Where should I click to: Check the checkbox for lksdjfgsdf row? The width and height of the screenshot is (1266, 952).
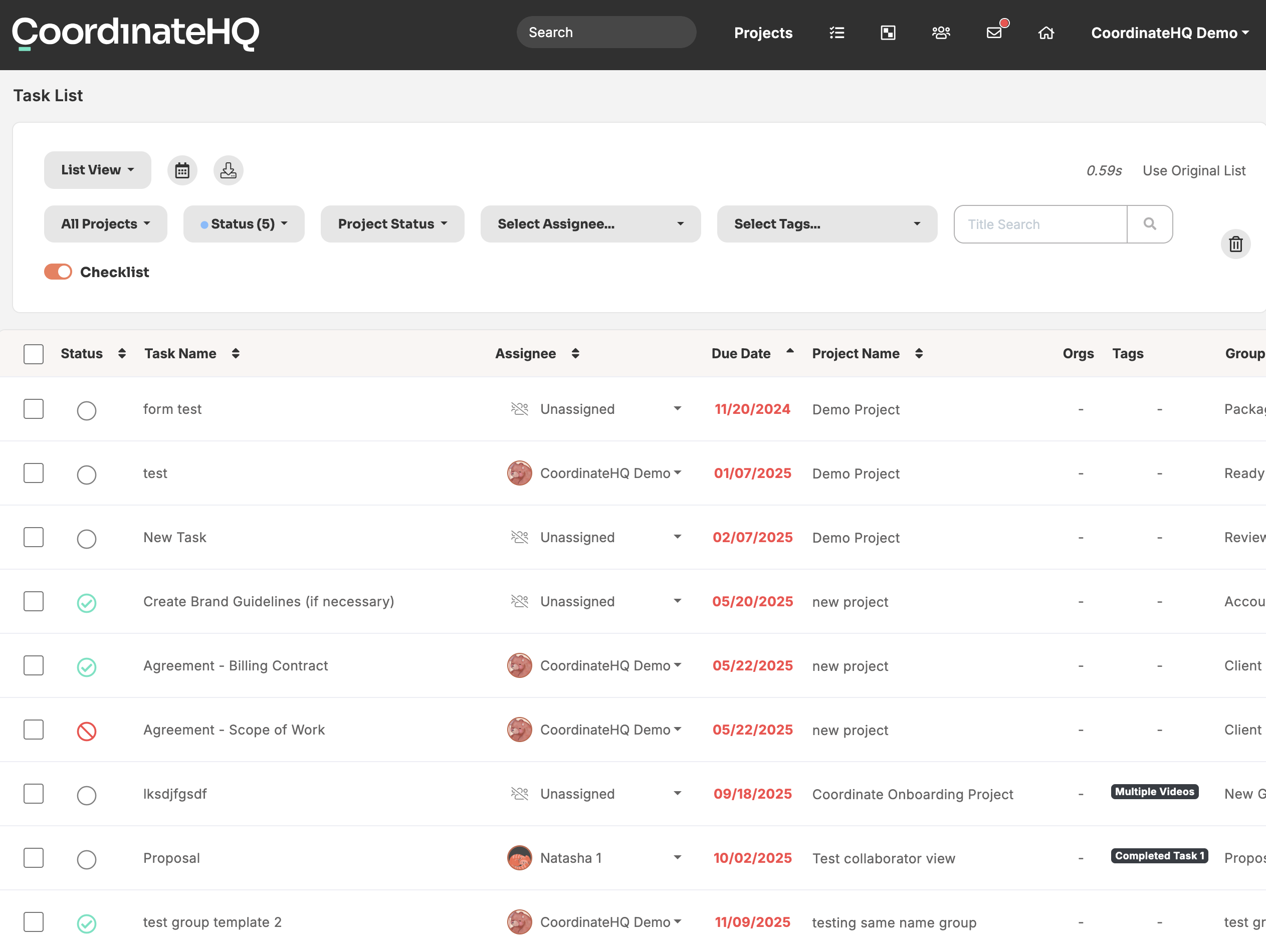33,794
